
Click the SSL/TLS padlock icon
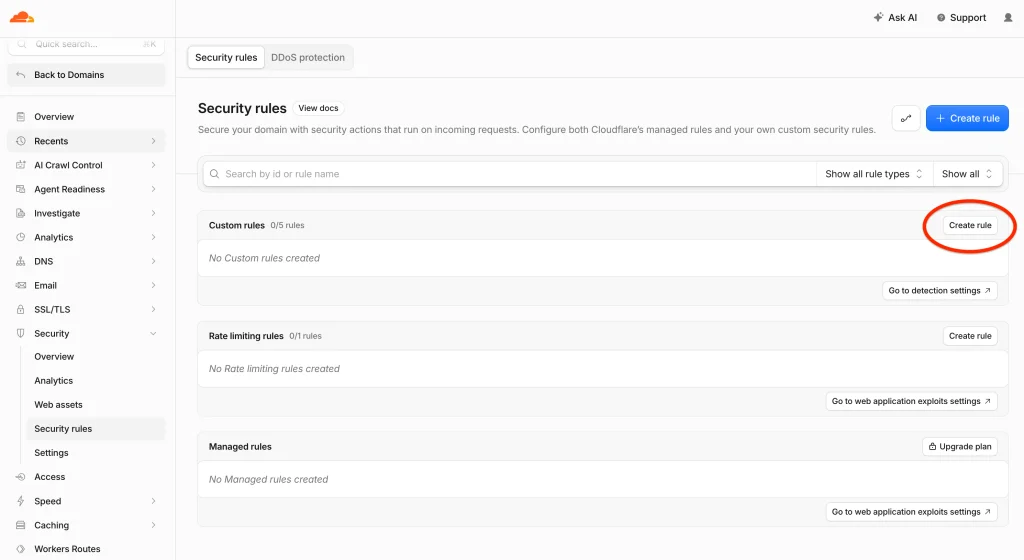21,309
